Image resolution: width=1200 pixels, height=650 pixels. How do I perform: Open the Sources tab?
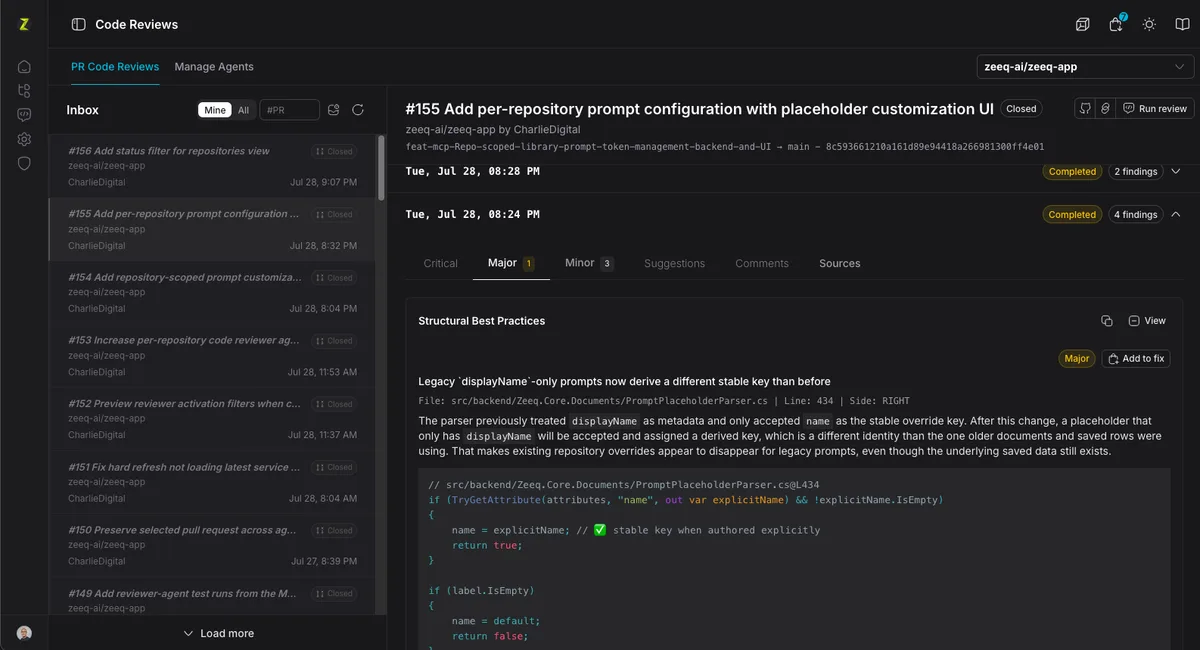click(x=840, y=263)
